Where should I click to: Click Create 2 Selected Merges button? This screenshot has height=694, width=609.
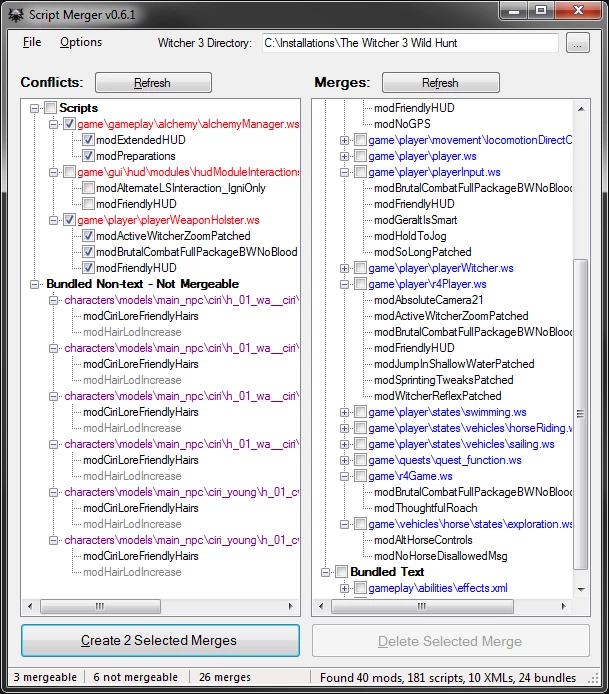pos(160,640)
